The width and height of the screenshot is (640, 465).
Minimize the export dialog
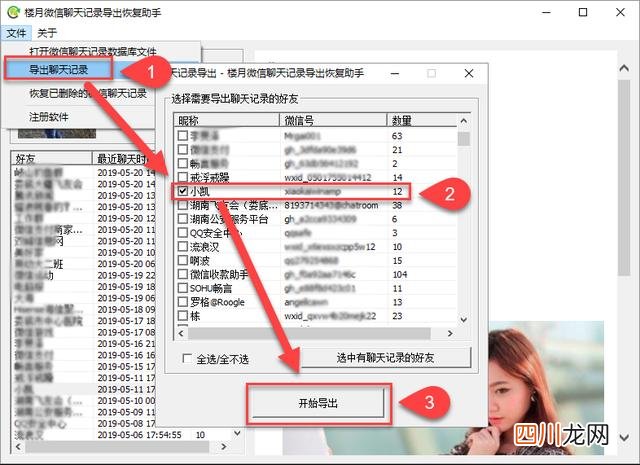(395, 73)
